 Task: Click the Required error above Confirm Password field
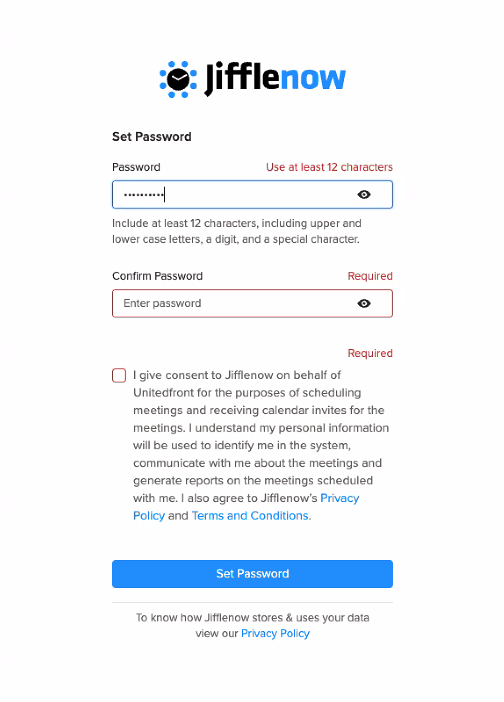[370, 276]
